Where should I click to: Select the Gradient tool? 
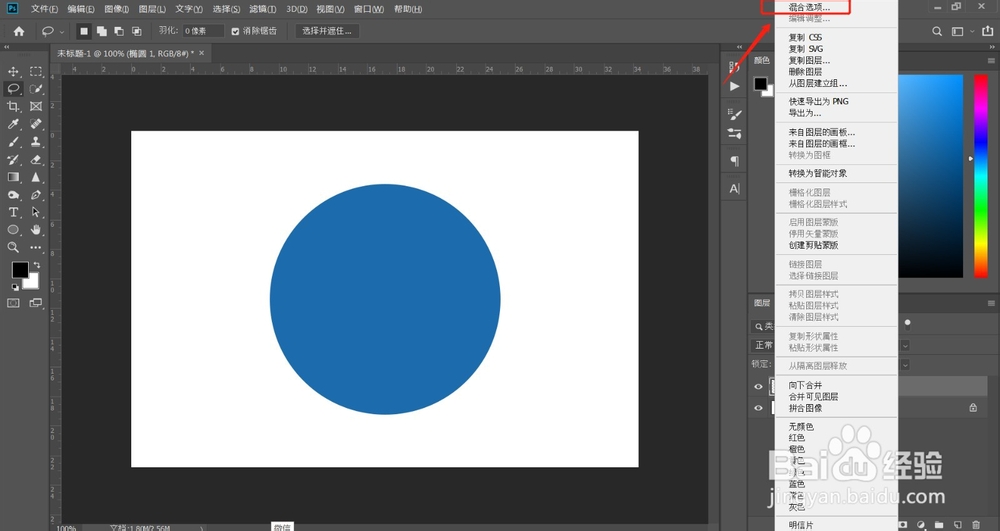click(13, 177)
